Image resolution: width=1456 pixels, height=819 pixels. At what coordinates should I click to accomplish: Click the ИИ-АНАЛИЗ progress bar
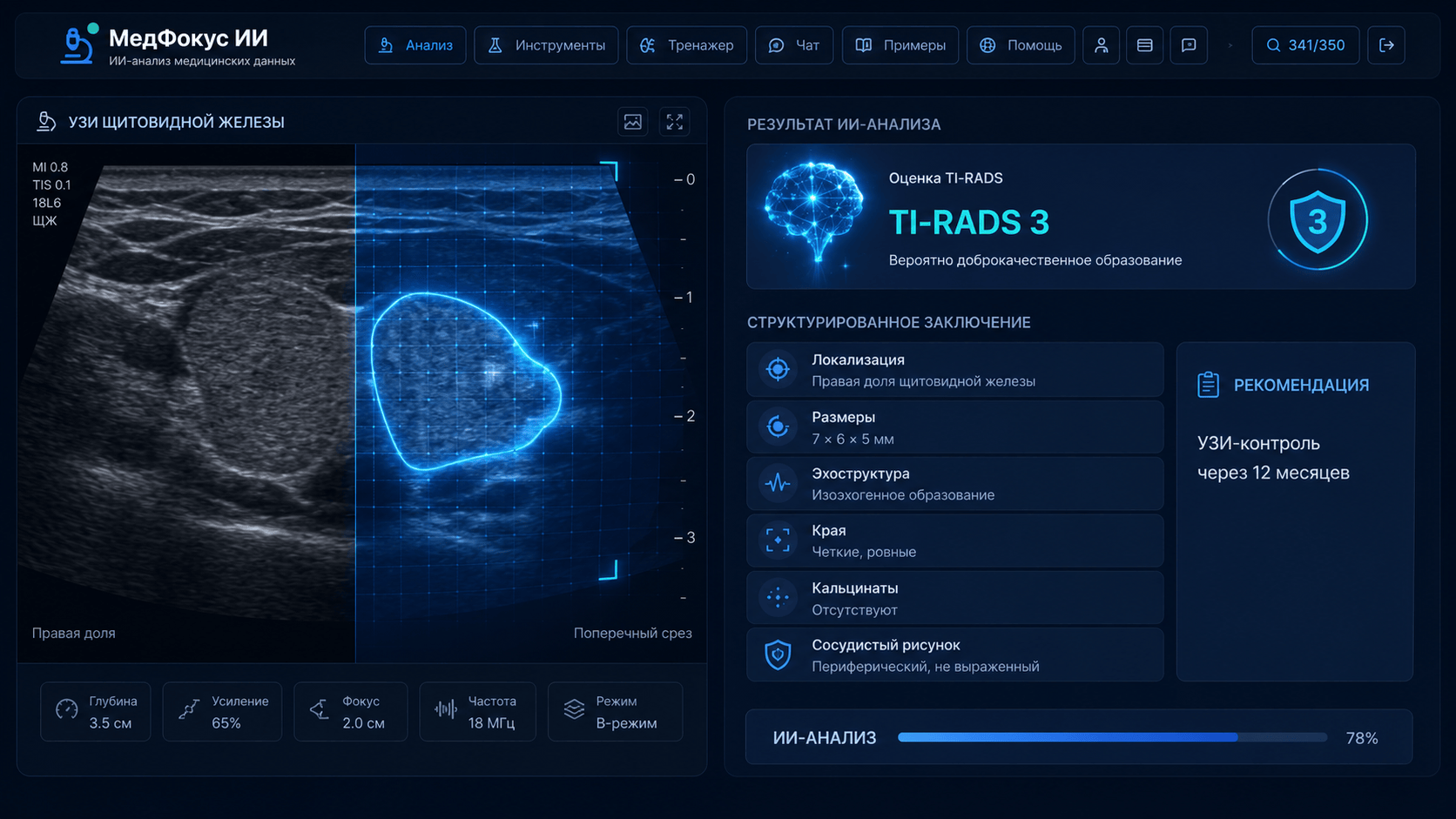tap(1112, 737)
